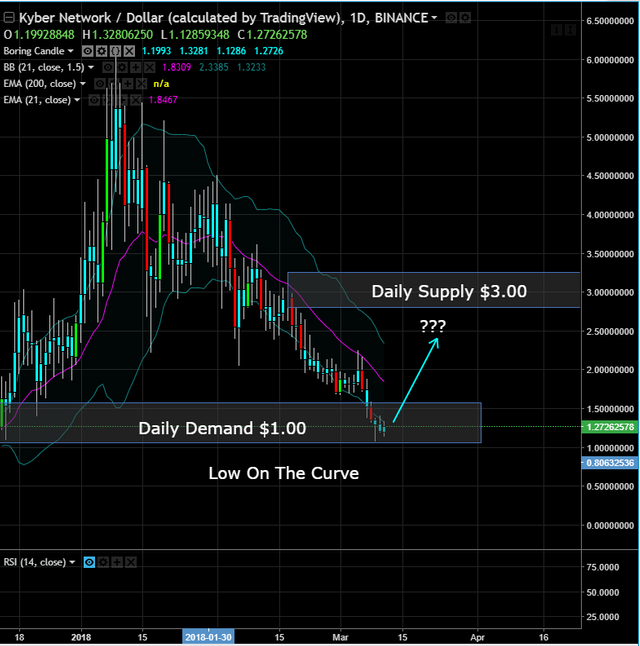Remove the EMA 200 indicator

point(142,84)
